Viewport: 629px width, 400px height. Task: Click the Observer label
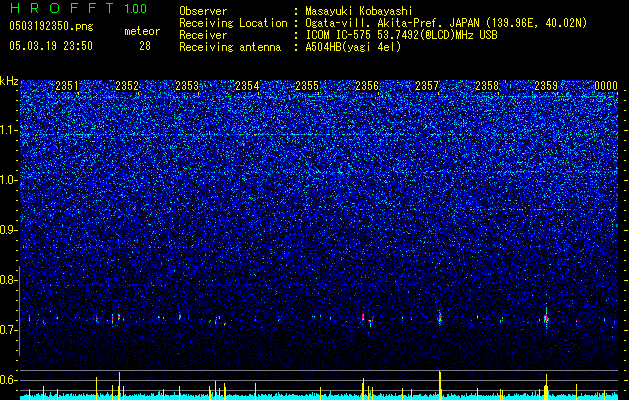tap(203, 11)
